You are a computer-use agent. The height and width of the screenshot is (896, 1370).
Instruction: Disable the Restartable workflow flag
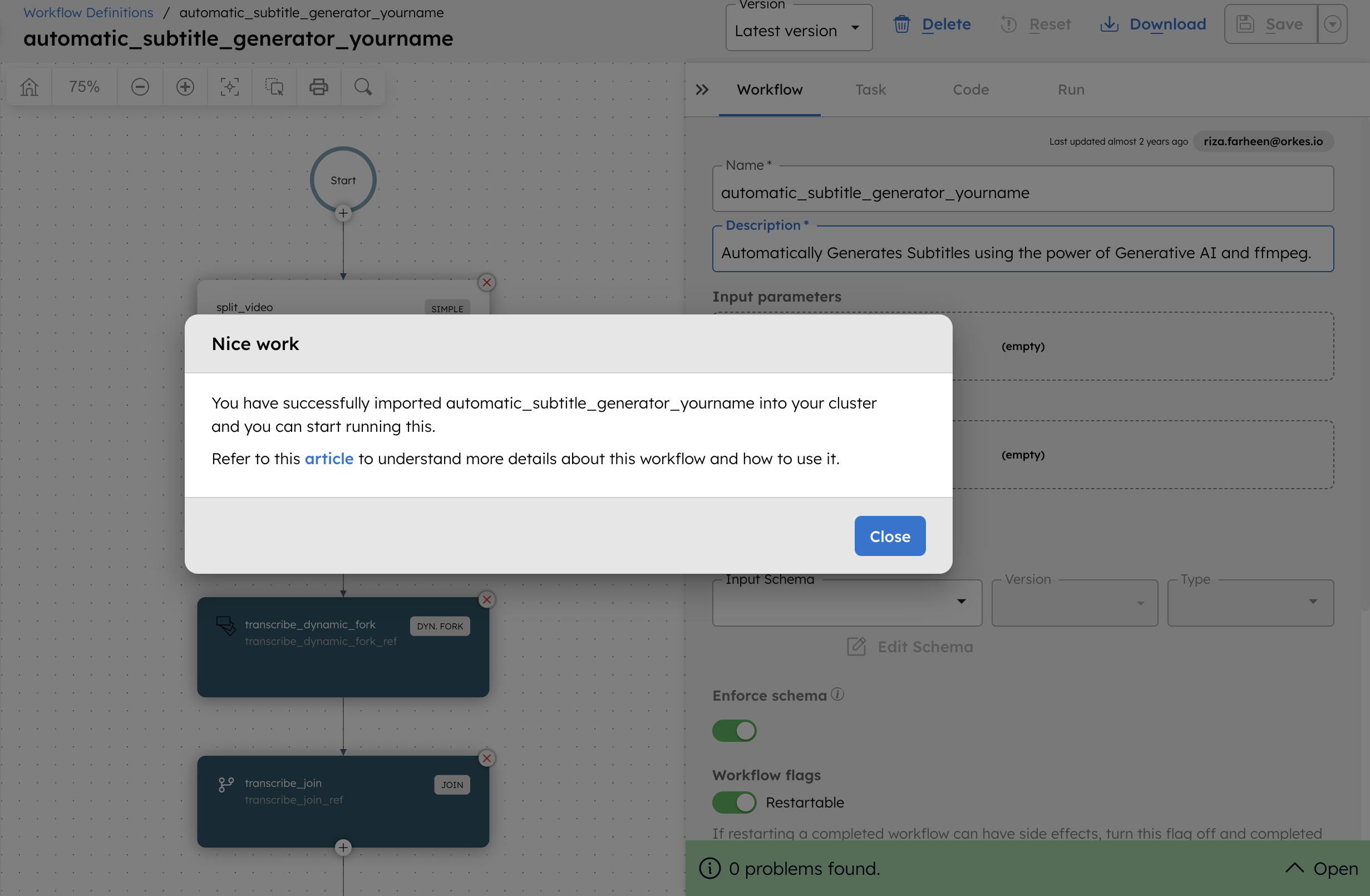tap(734, 802)
